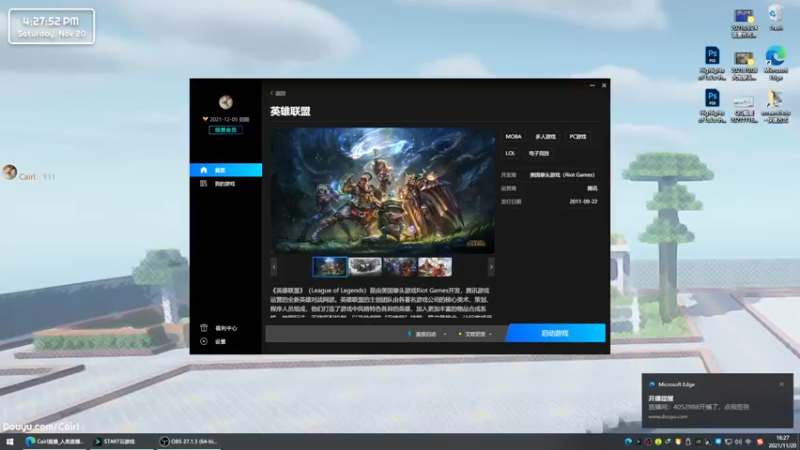Click the 2011-09-22 release date value
This screenshot has width=800, height=450.
pos(583,202)
